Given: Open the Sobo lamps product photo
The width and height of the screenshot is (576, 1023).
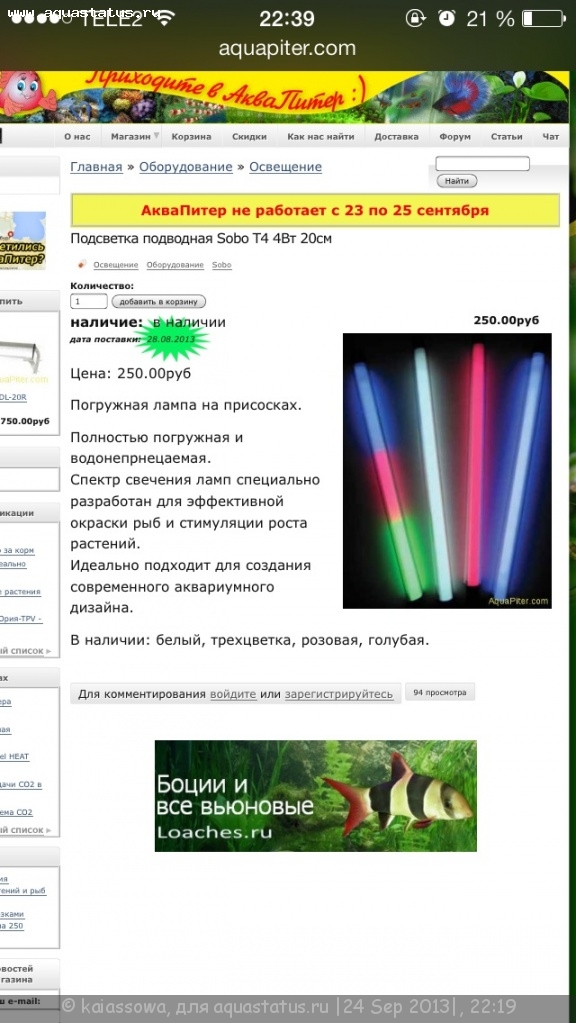Looking at the screenshot, I should click(x=447, y=471).
